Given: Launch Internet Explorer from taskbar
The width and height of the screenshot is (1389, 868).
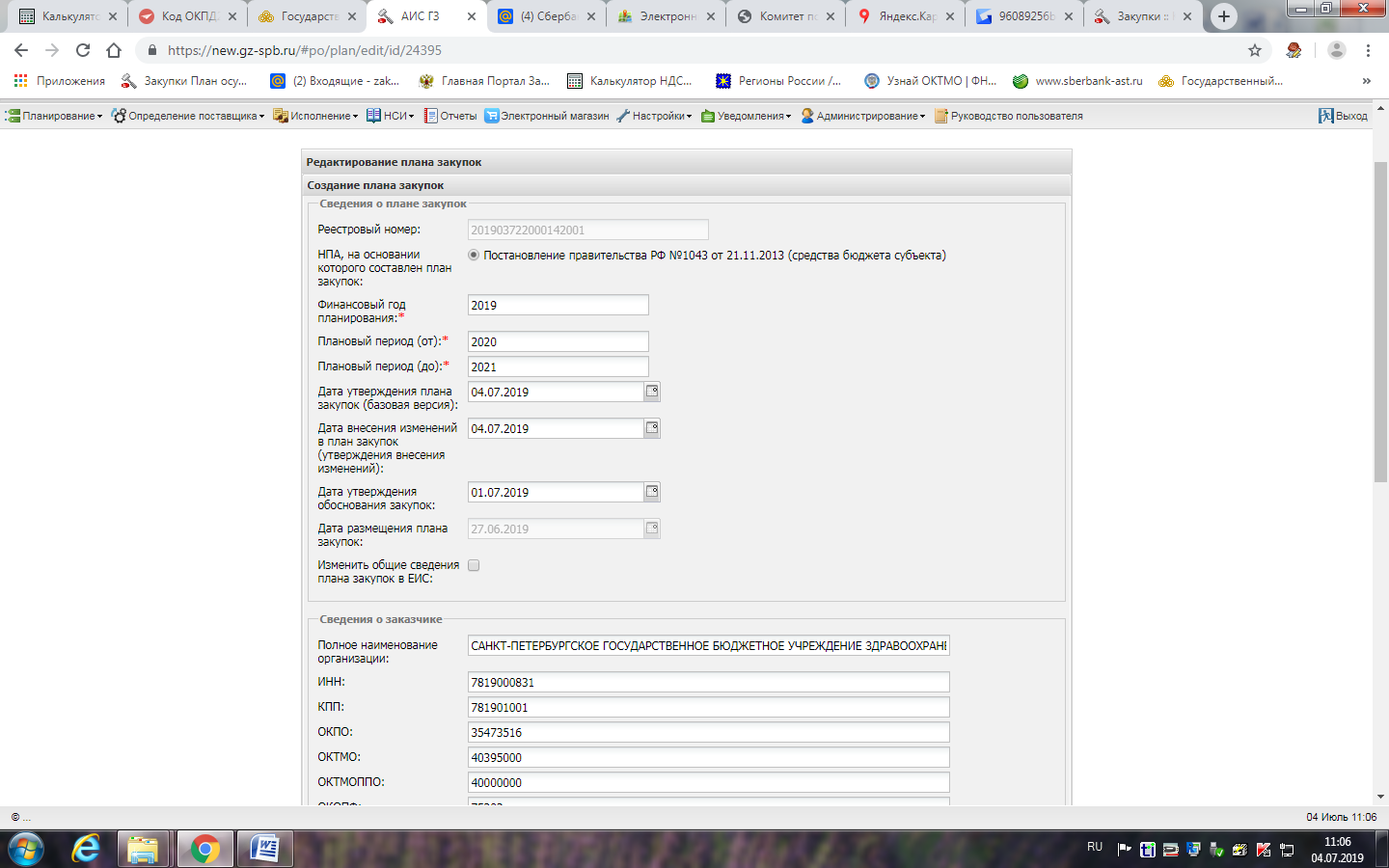Looking at the screenshot, I should (x=86, y=849).
